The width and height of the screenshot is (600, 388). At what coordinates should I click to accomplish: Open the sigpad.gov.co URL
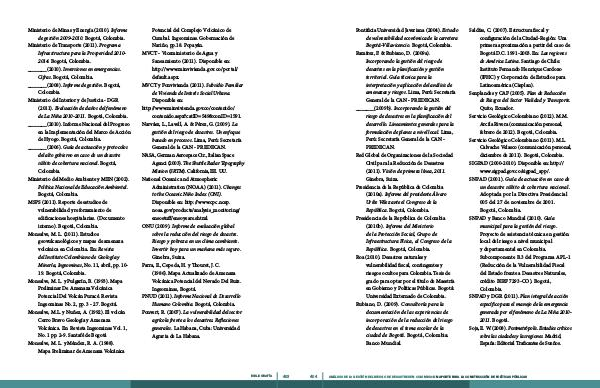[522, 167]
